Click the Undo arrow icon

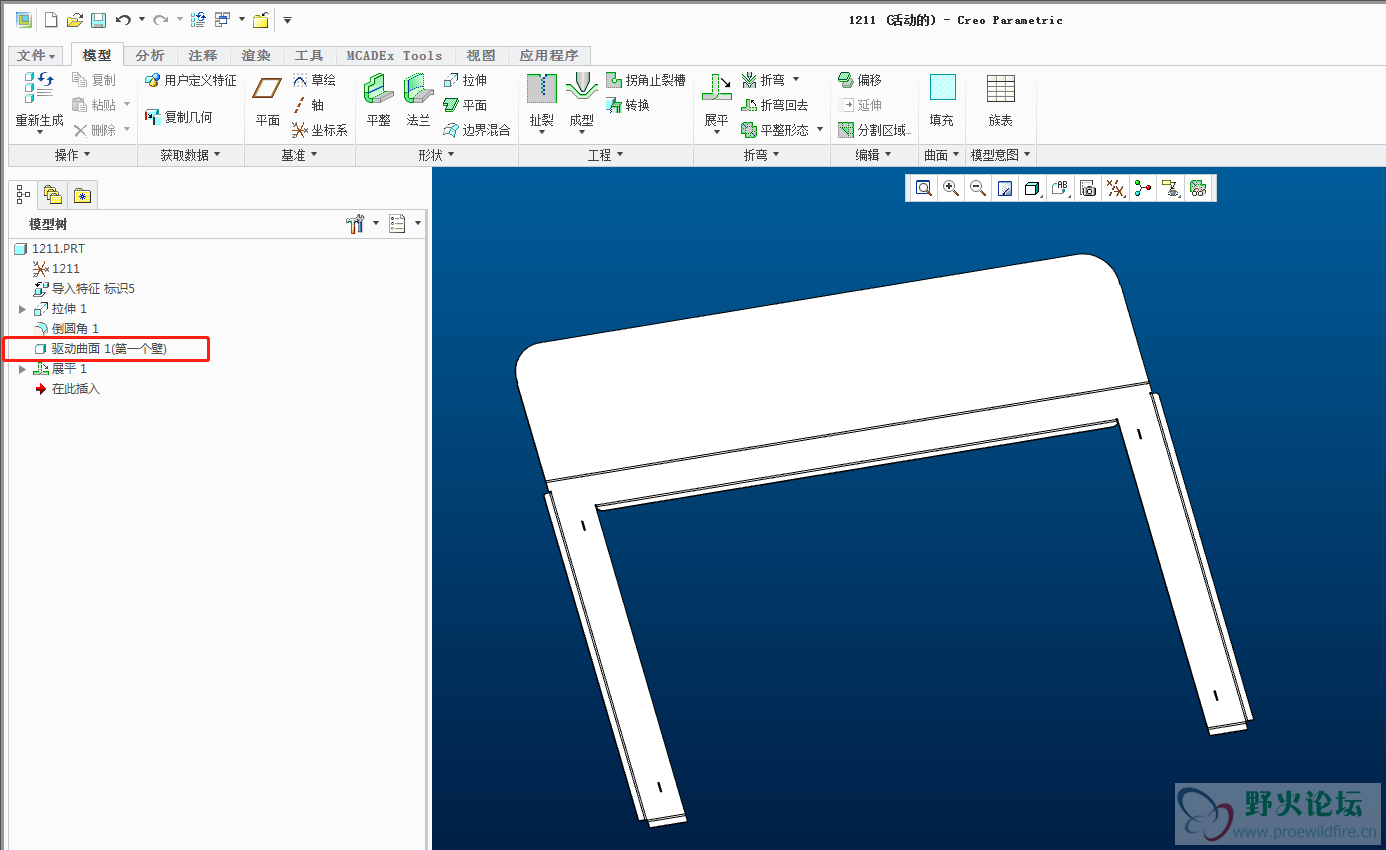coord(123,20)
